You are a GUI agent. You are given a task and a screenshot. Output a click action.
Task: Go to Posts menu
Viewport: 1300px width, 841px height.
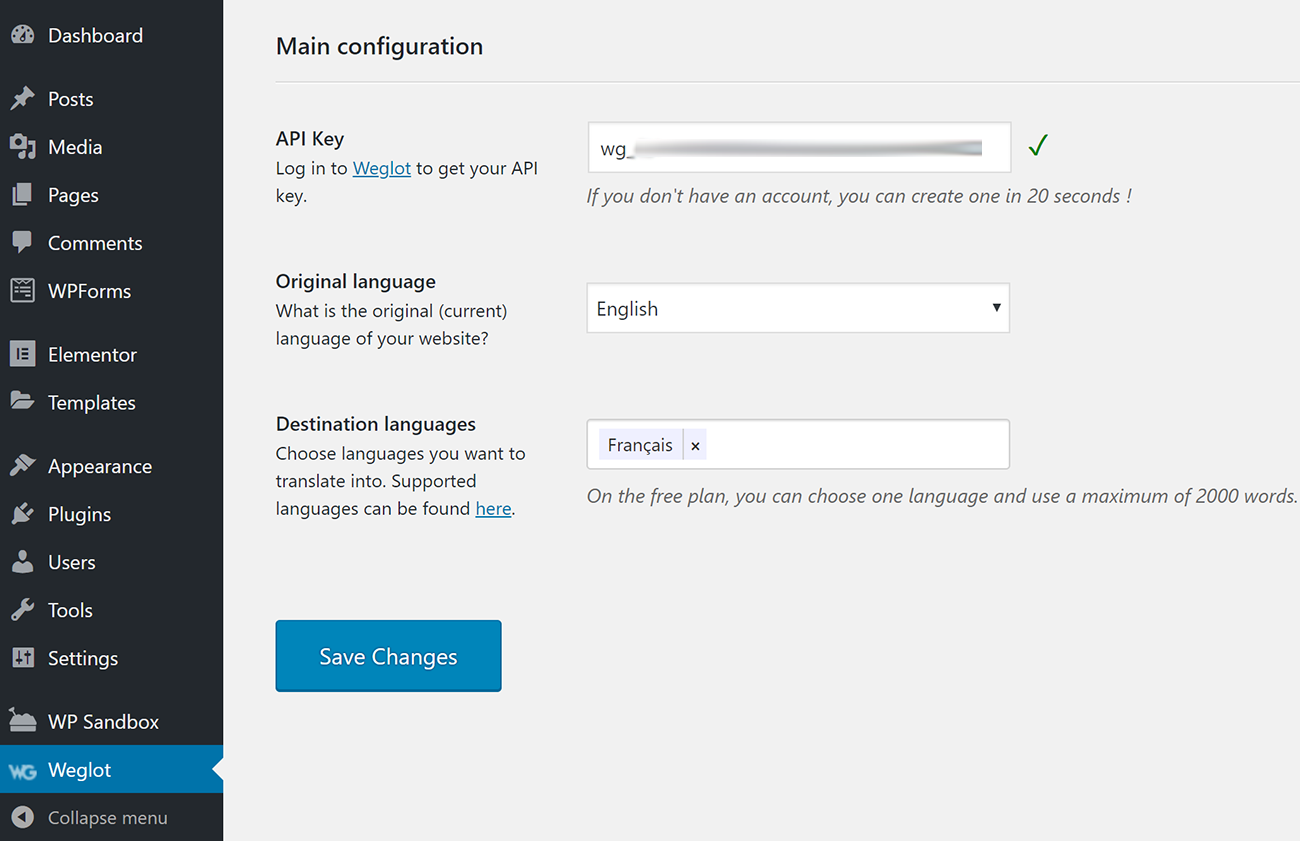[70, 99]
